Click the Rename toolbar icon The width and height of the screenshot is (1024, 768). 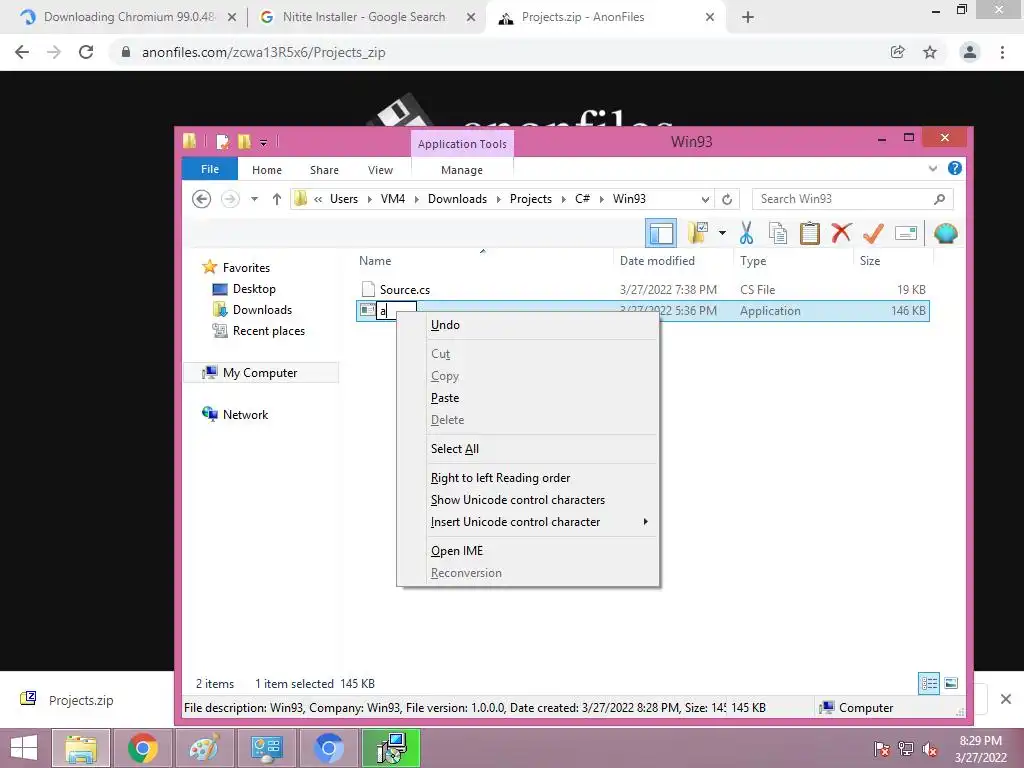[906, 233]
